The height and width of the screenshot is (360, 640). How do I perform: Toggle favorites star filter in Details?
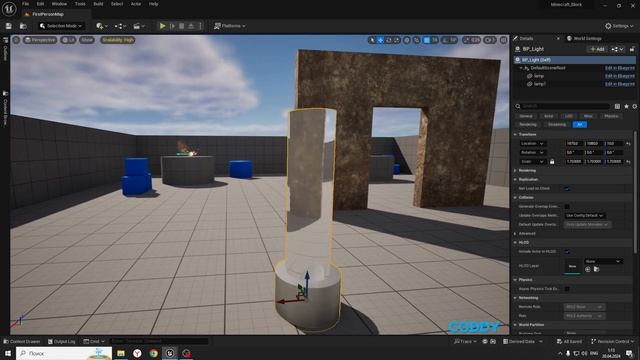626,106
